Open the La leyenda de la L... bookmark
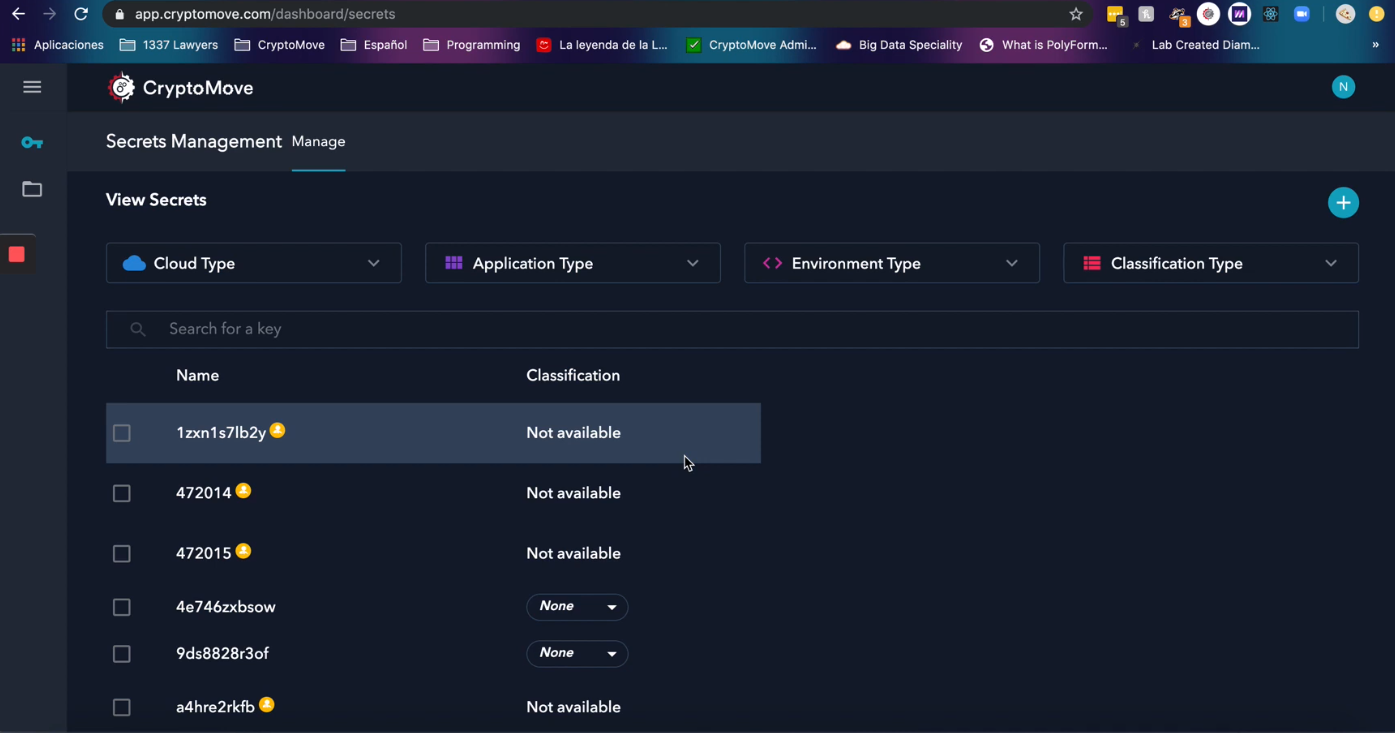The height and width of the screenshot is (733, 1395). 602,45
